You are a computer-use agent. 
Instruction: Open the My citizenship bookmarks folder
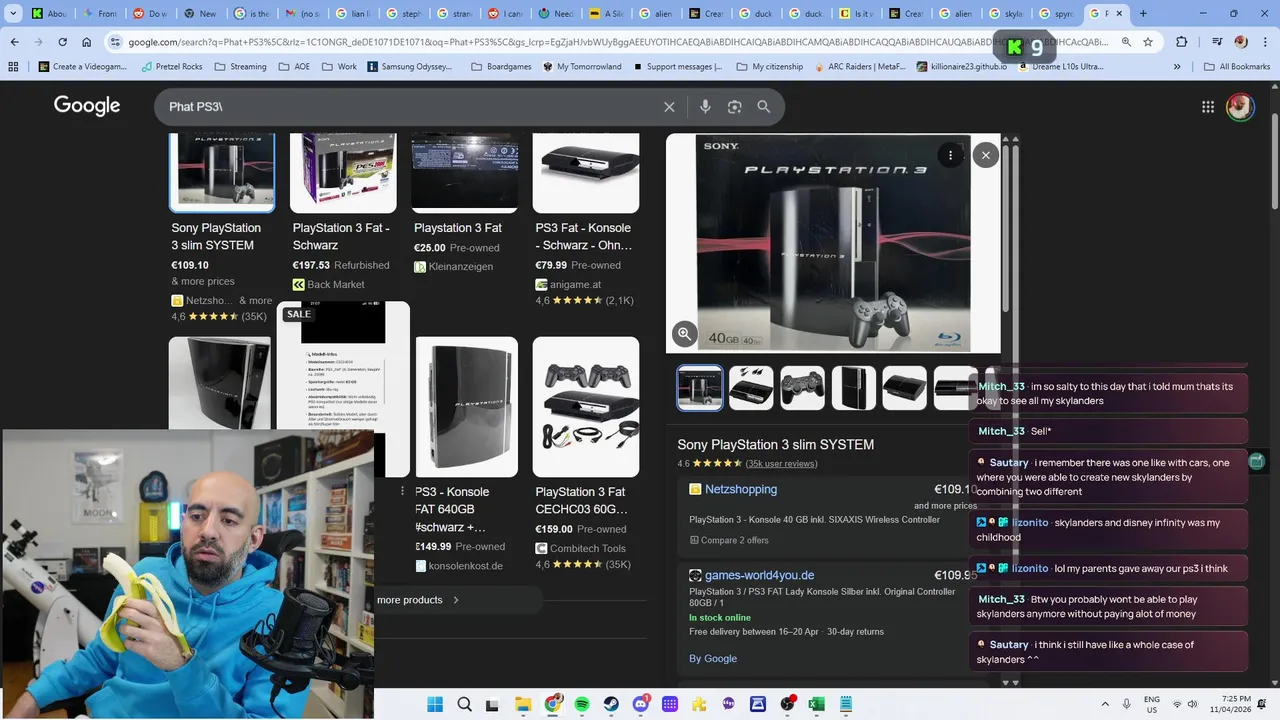coord(769,67)
